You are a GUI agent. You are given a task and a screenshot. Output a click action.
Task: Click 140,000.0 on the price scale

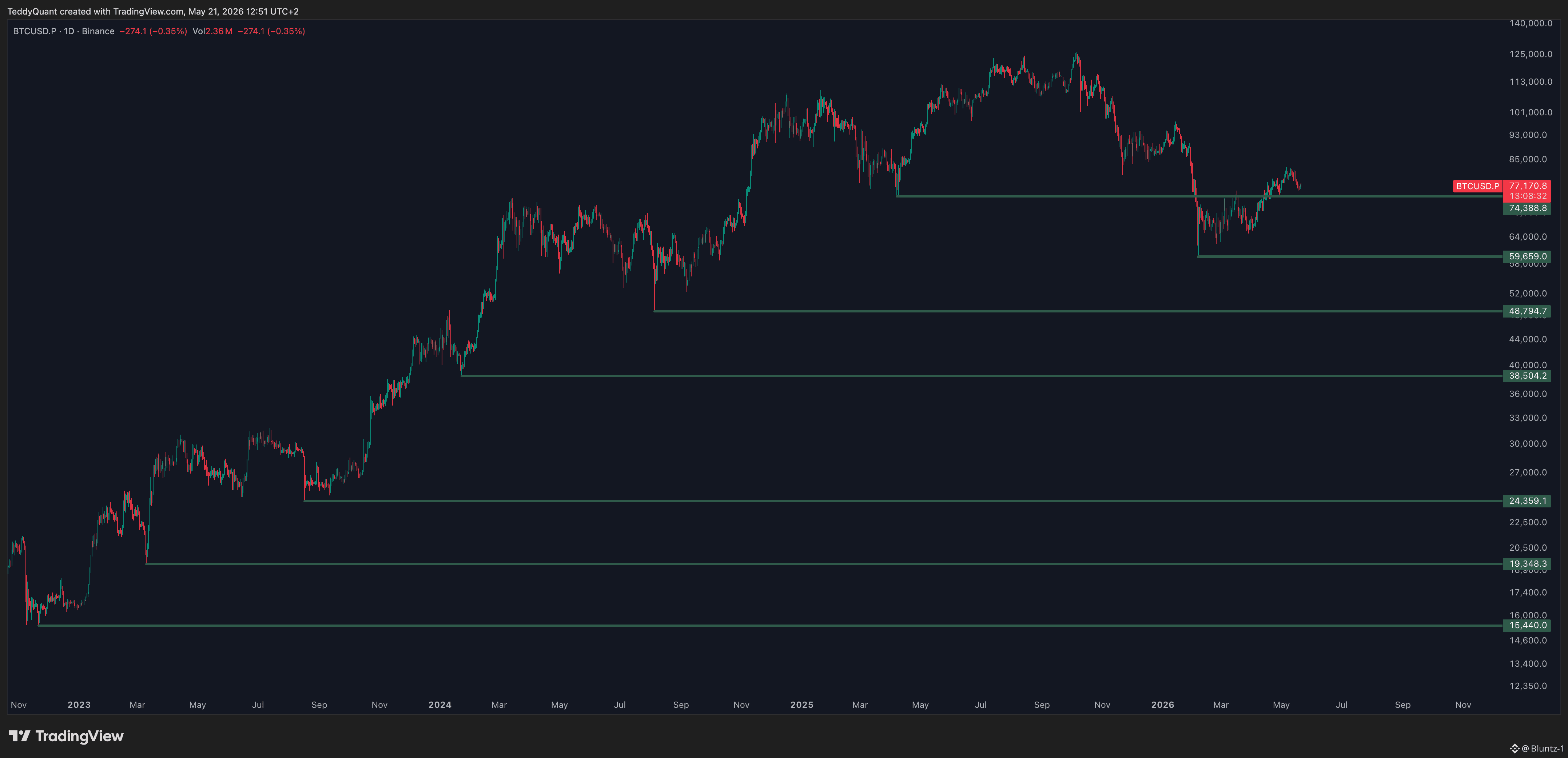[x=1531, y=23]
